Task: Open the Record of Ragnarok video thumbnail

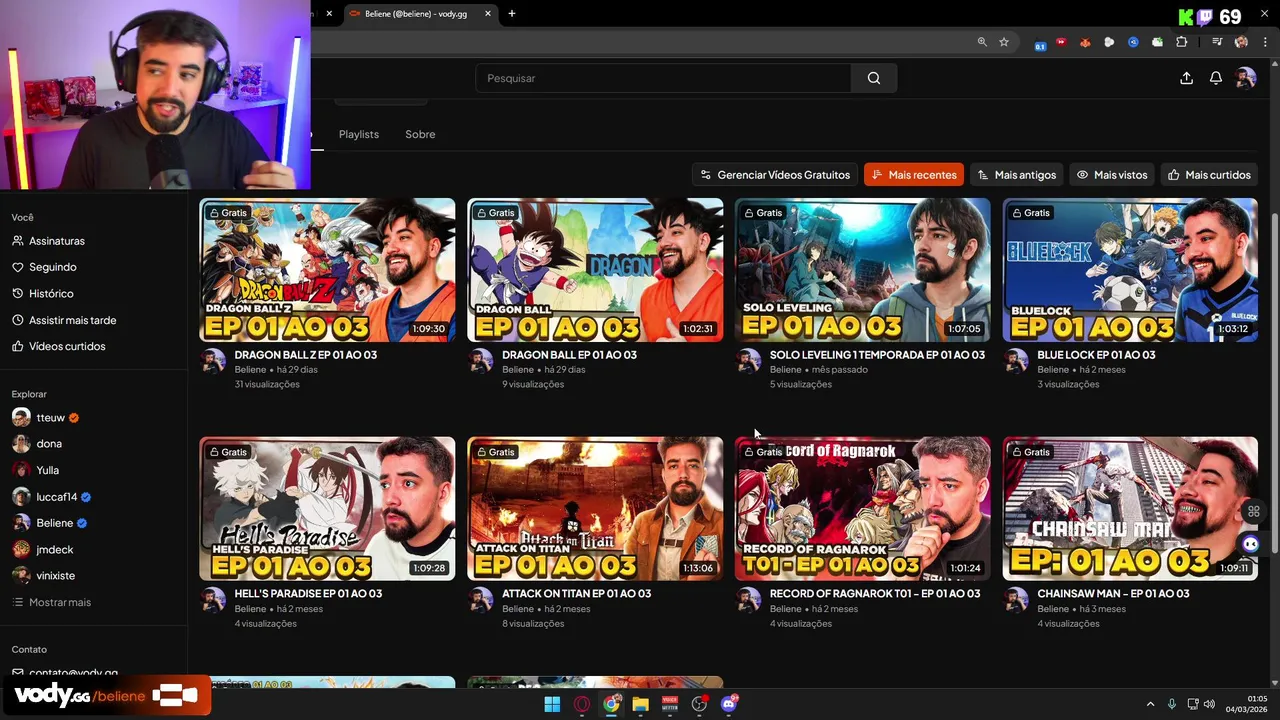Action: click(863, 509)
